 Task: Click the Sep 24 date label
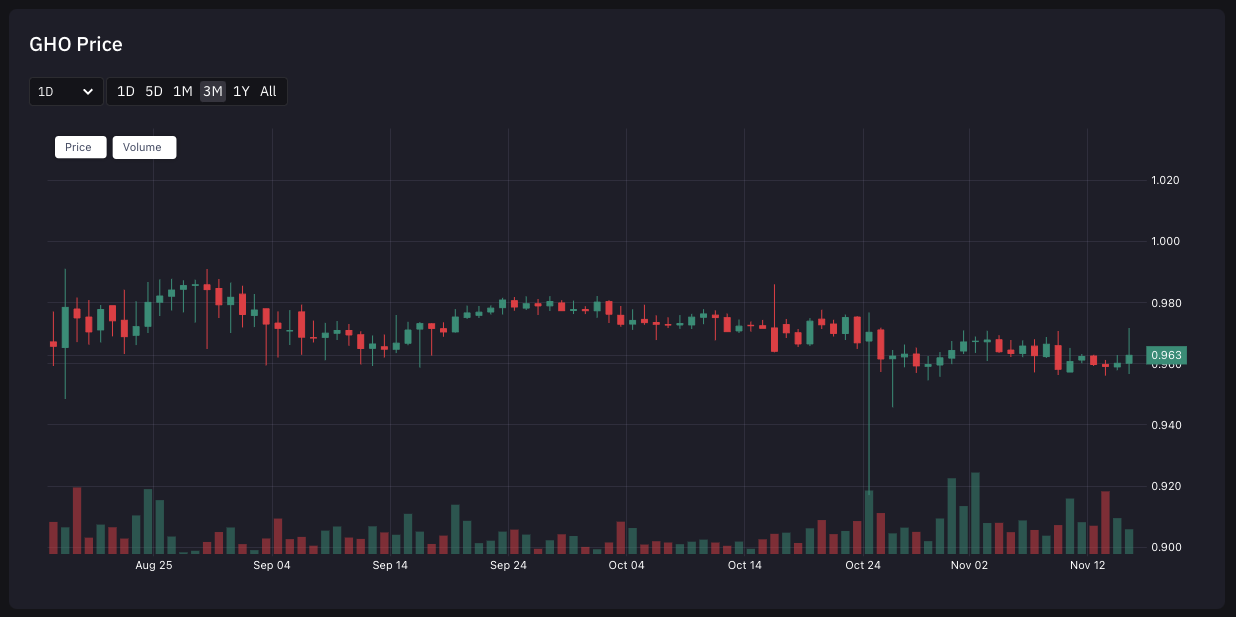[508, 566]
